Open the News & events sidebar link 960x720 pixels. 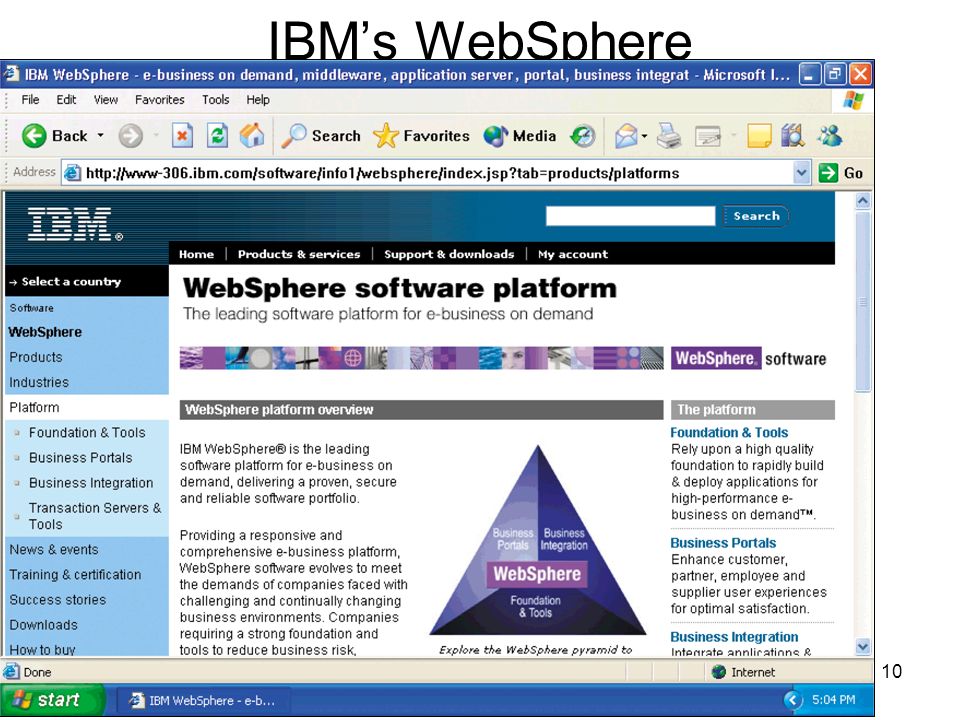[53, 549]
